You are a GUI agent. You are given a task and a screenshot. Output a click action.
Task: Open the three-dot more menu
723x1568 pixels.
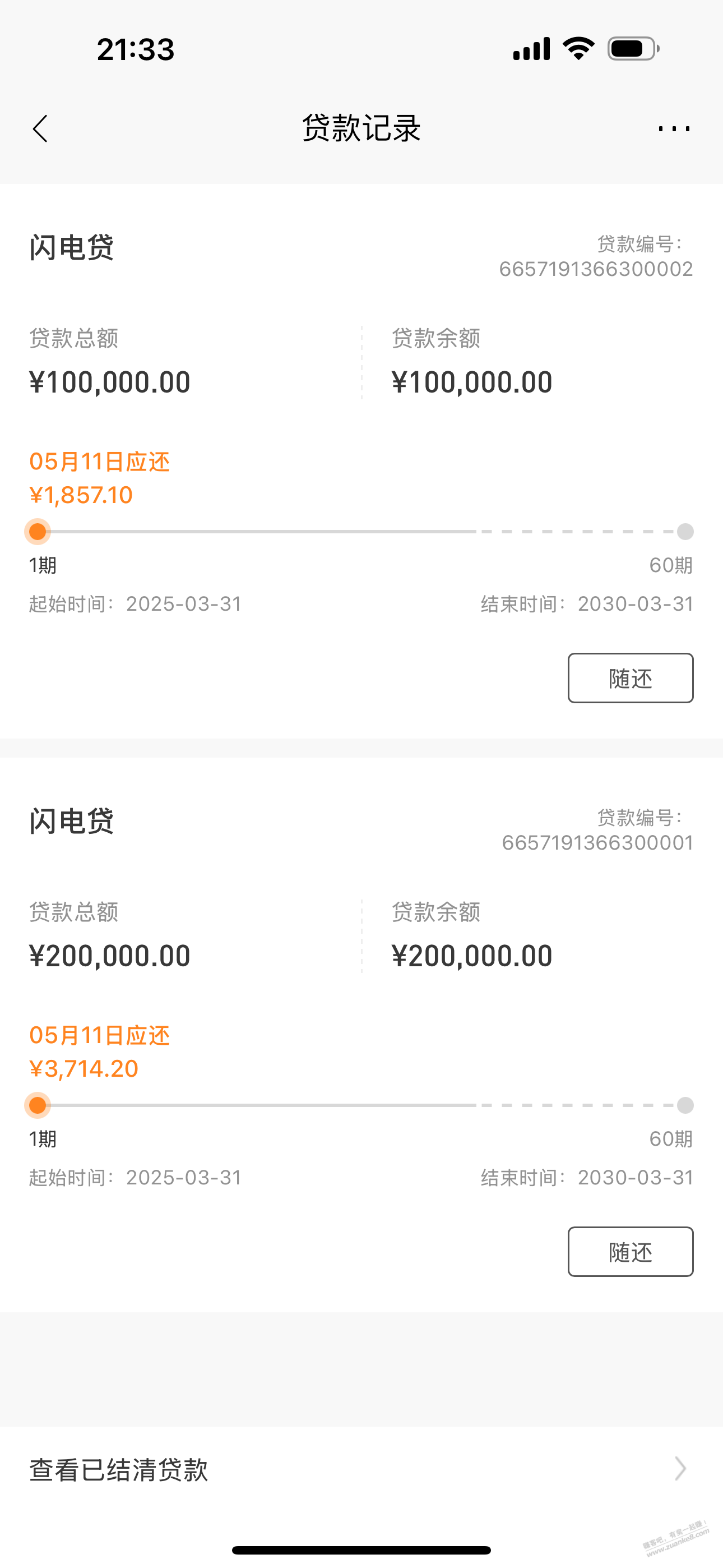(674, 128)
